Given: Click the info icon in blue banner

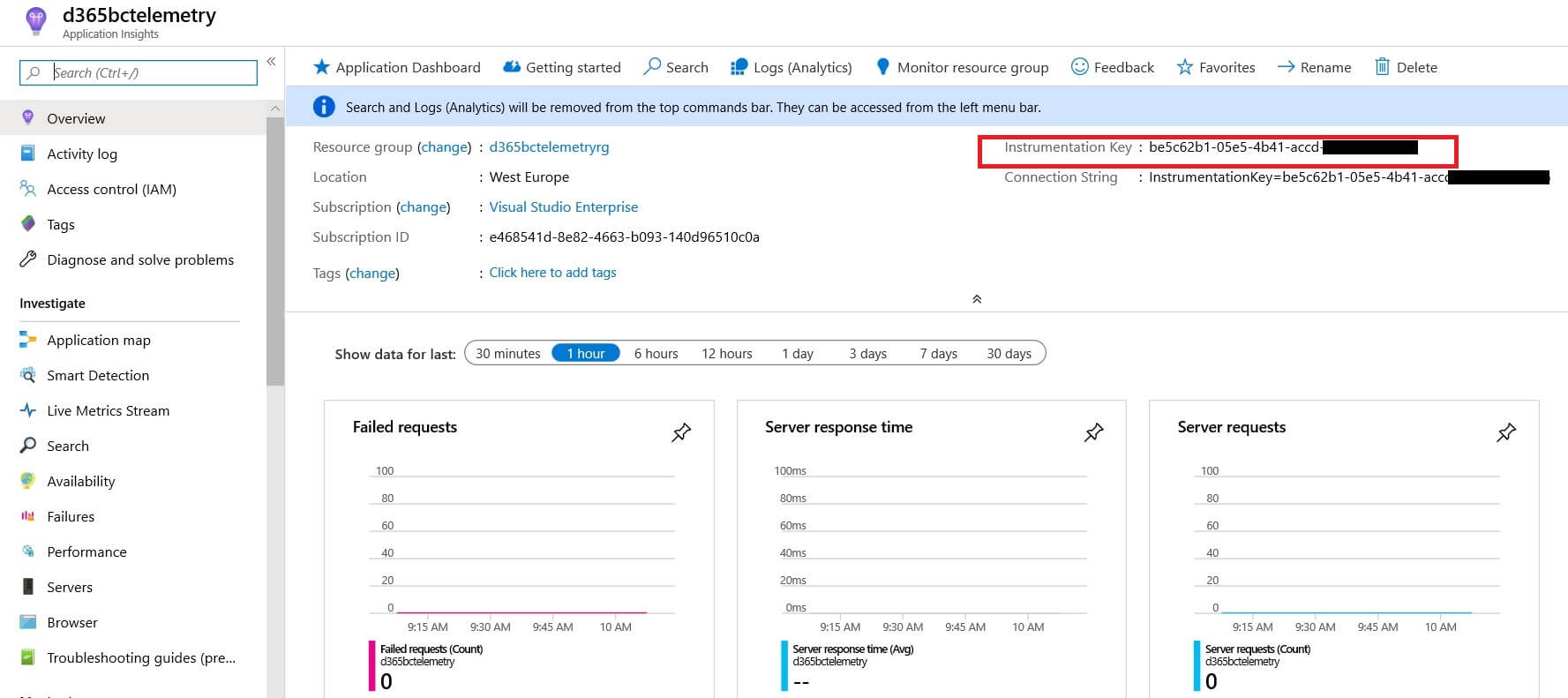Looking at the screenshot, I should click(324, 107).
